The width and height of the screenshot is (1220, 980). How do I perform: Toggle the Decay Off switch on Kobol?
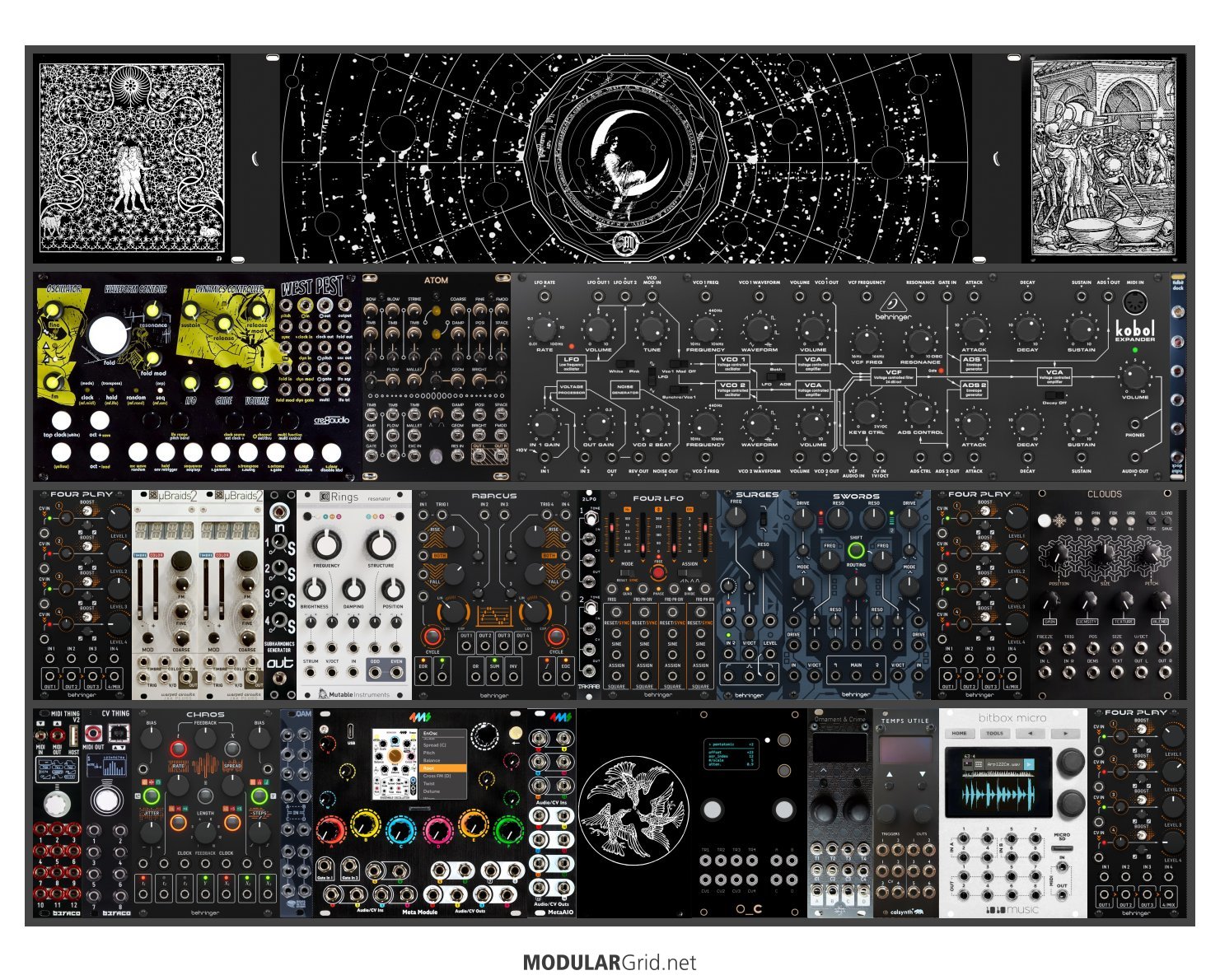tap(1054, 395)
